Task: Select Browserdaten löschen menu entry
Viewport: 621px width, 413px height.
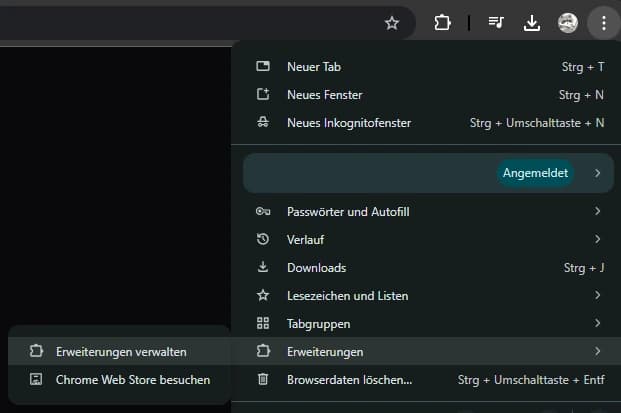Action: (428, 380)
